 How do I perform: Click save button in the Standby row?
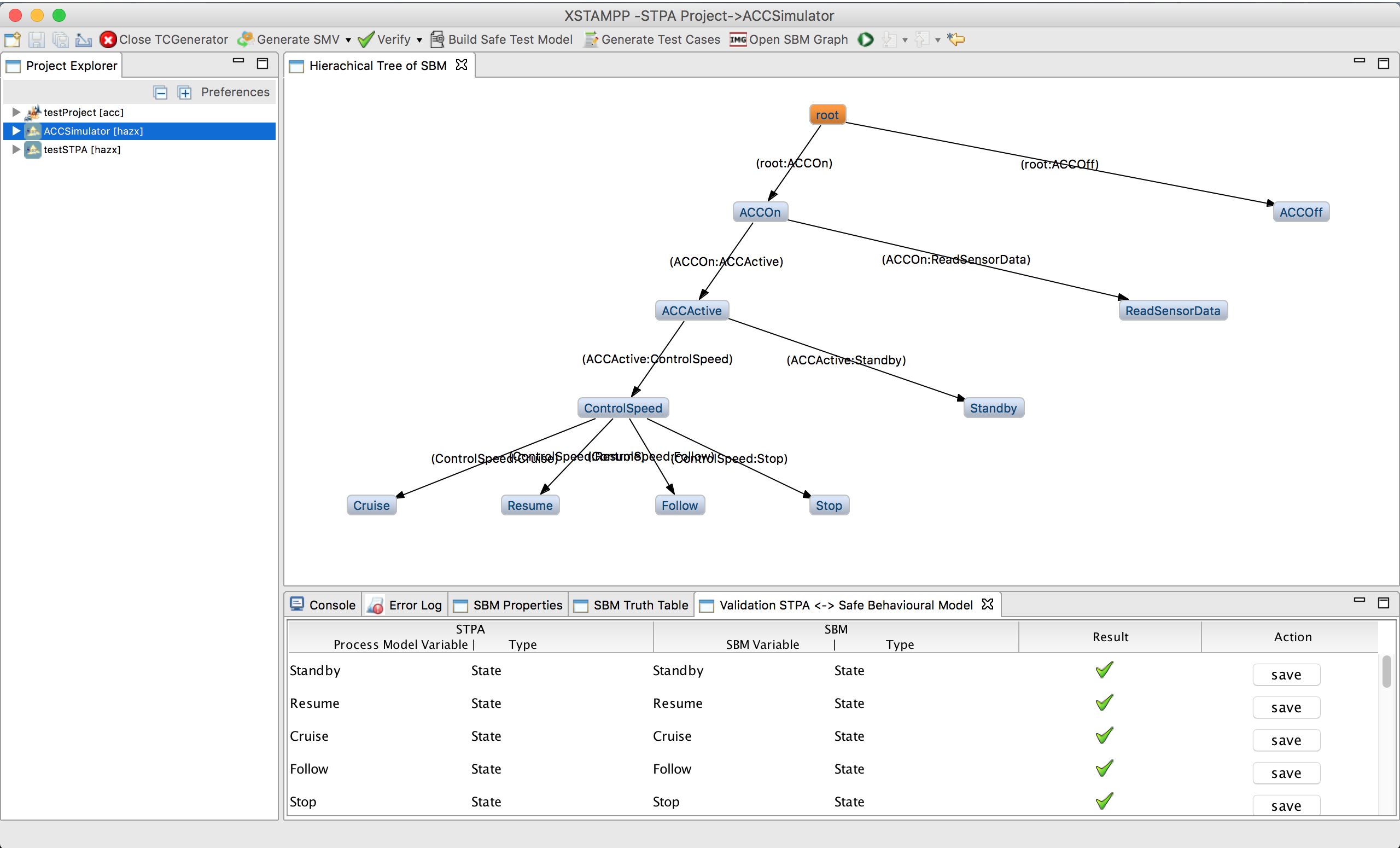click(1285, 675)
